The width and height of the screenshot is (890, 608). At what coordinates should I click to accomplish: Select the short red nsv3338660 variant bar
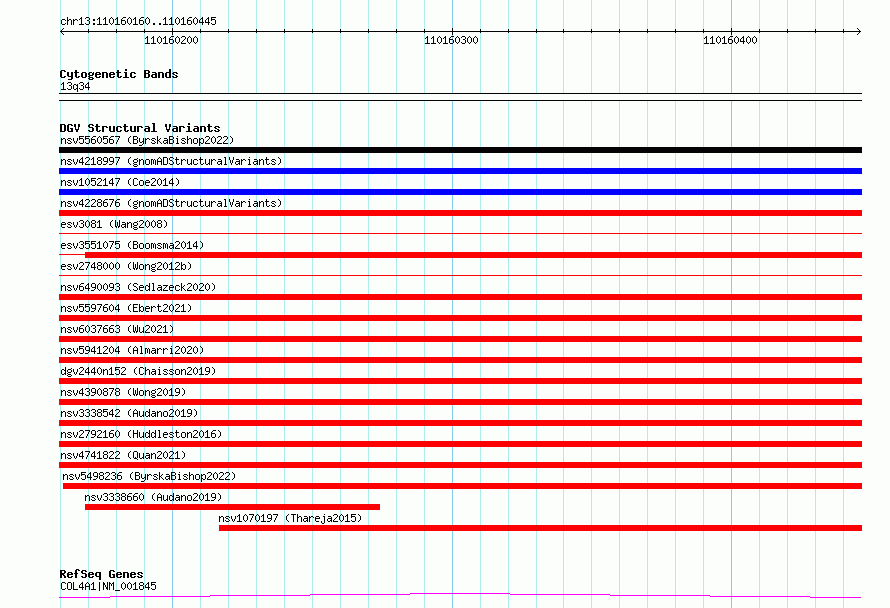tap(232, 507)
